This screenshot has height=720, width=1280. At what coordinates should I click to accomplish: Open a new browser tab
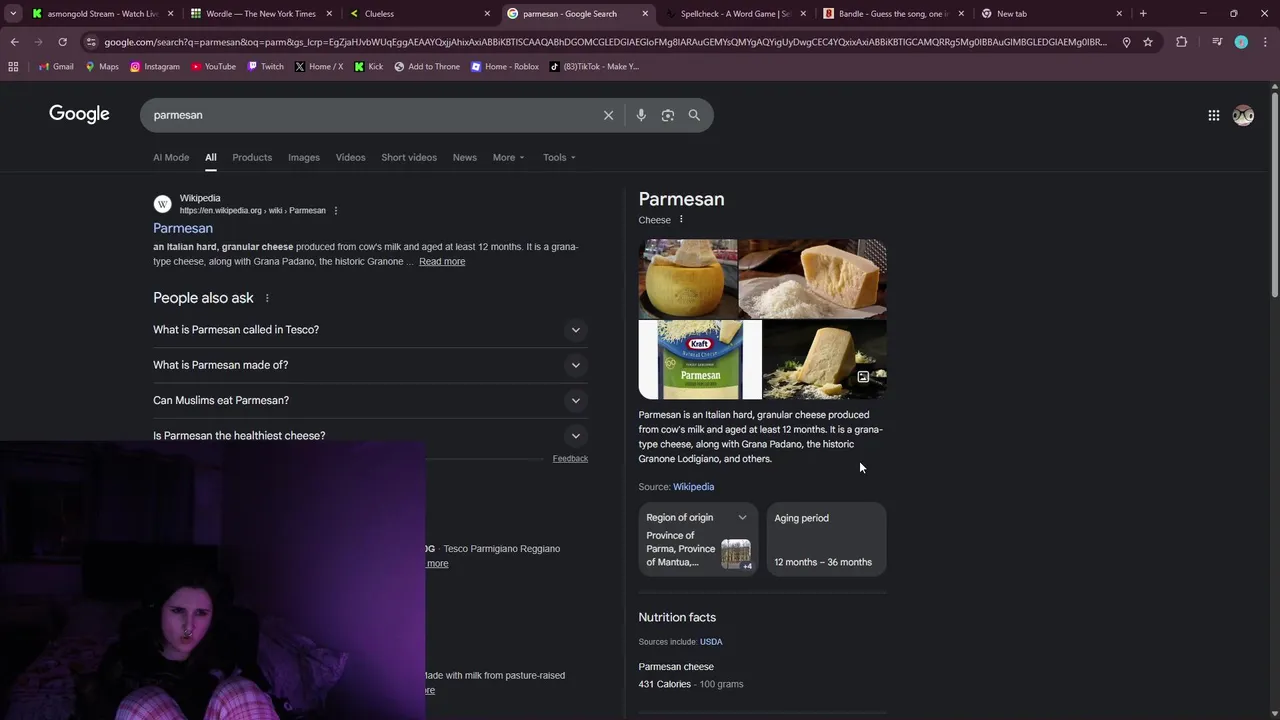1143,13
